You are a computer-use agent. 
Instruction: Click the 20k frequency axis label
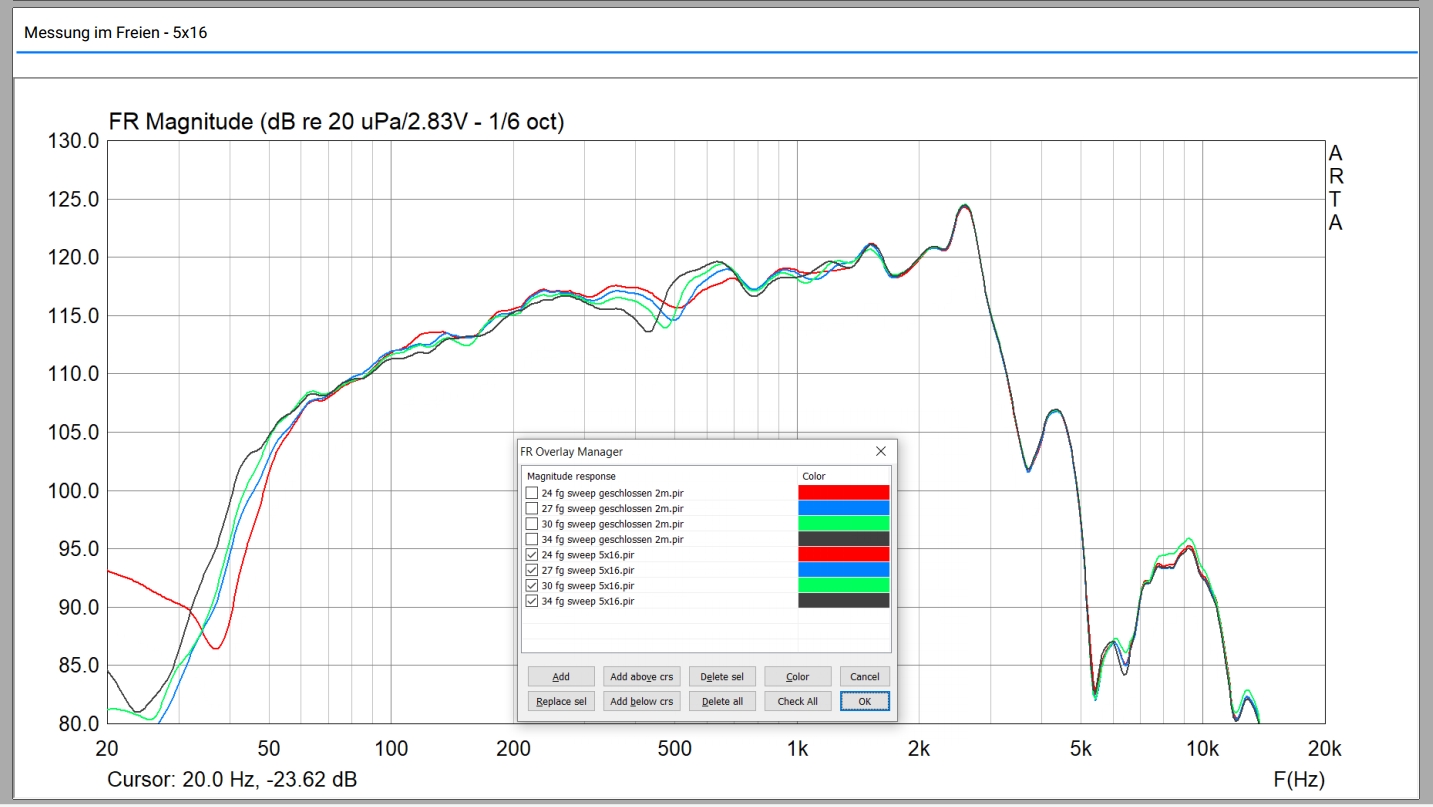point(1324,749)
